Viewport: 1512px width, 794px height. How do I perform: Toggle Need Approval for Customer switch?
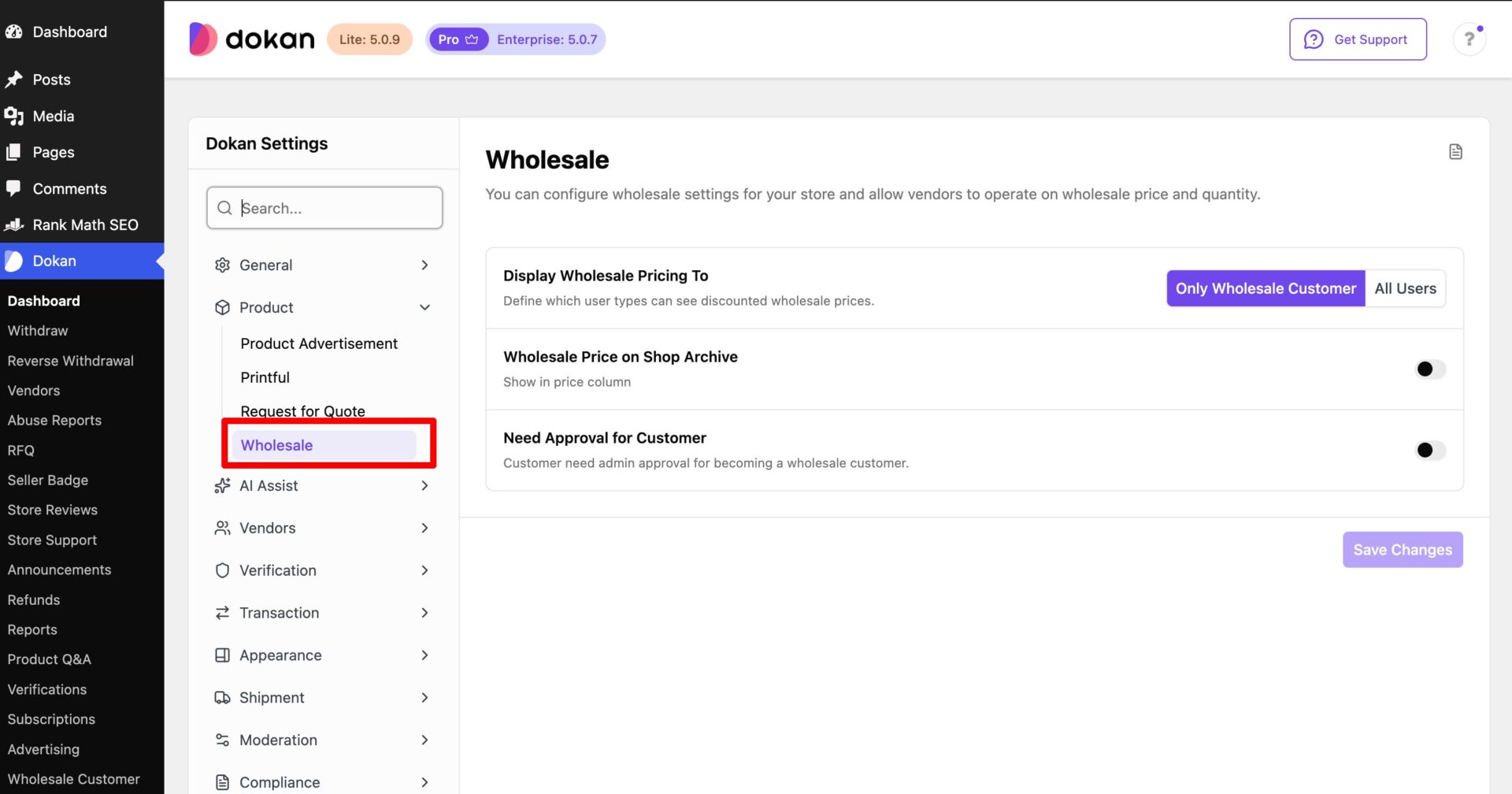[1430, 451]
